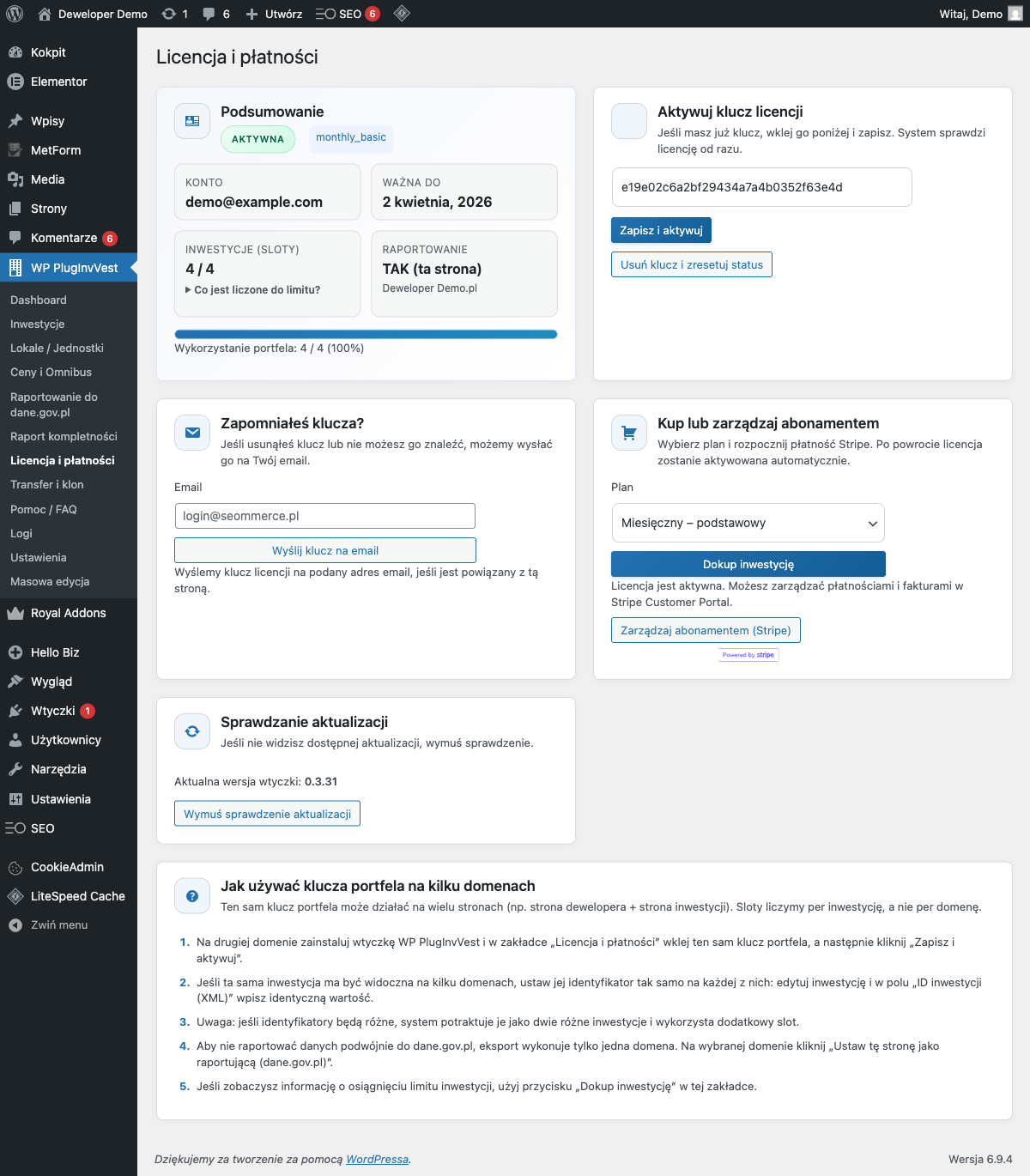Collapse sidebar with Zwiń menu

pos(58,925)
